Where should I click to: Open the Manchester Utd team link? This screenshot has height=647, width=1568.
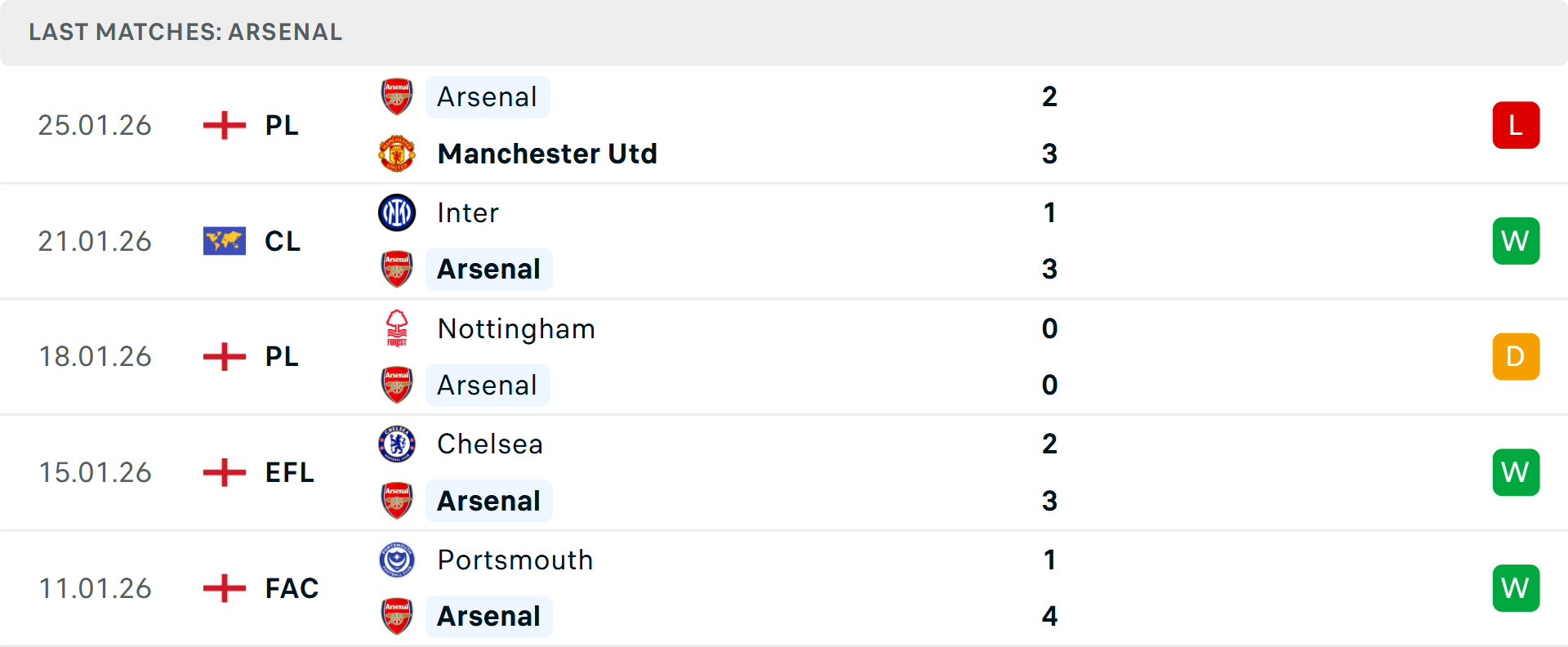click(547, 154)
